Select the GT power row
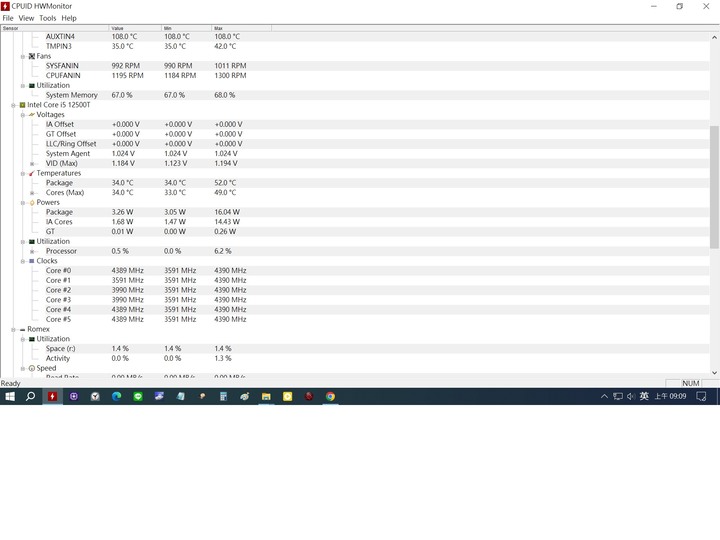 [x=355, y=231]
